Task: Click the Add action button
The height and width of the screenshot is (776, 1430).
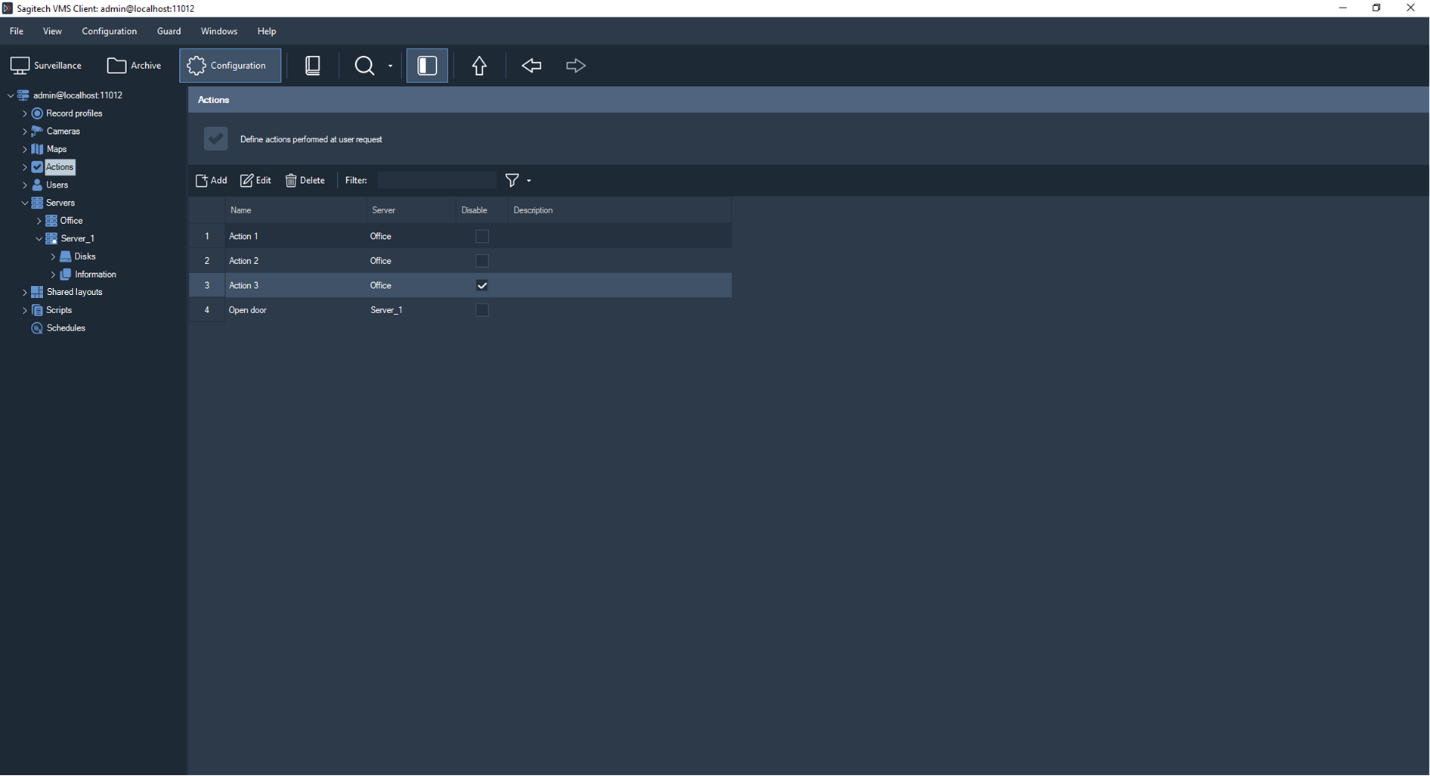Action: point(211,181)
